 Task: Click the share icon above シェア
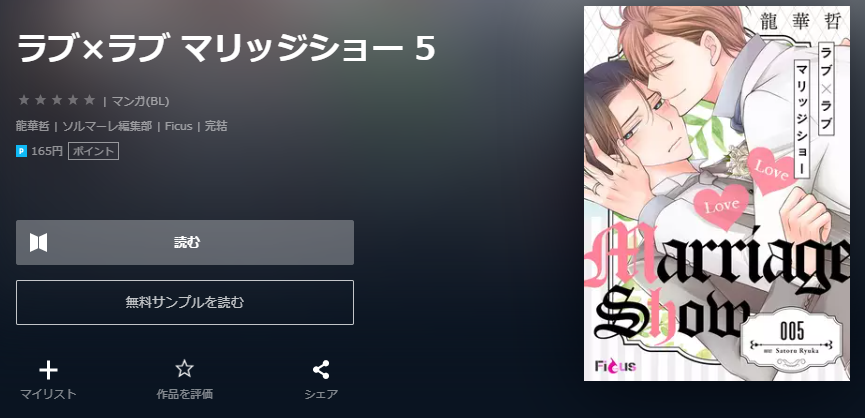[x=321, y=369]
